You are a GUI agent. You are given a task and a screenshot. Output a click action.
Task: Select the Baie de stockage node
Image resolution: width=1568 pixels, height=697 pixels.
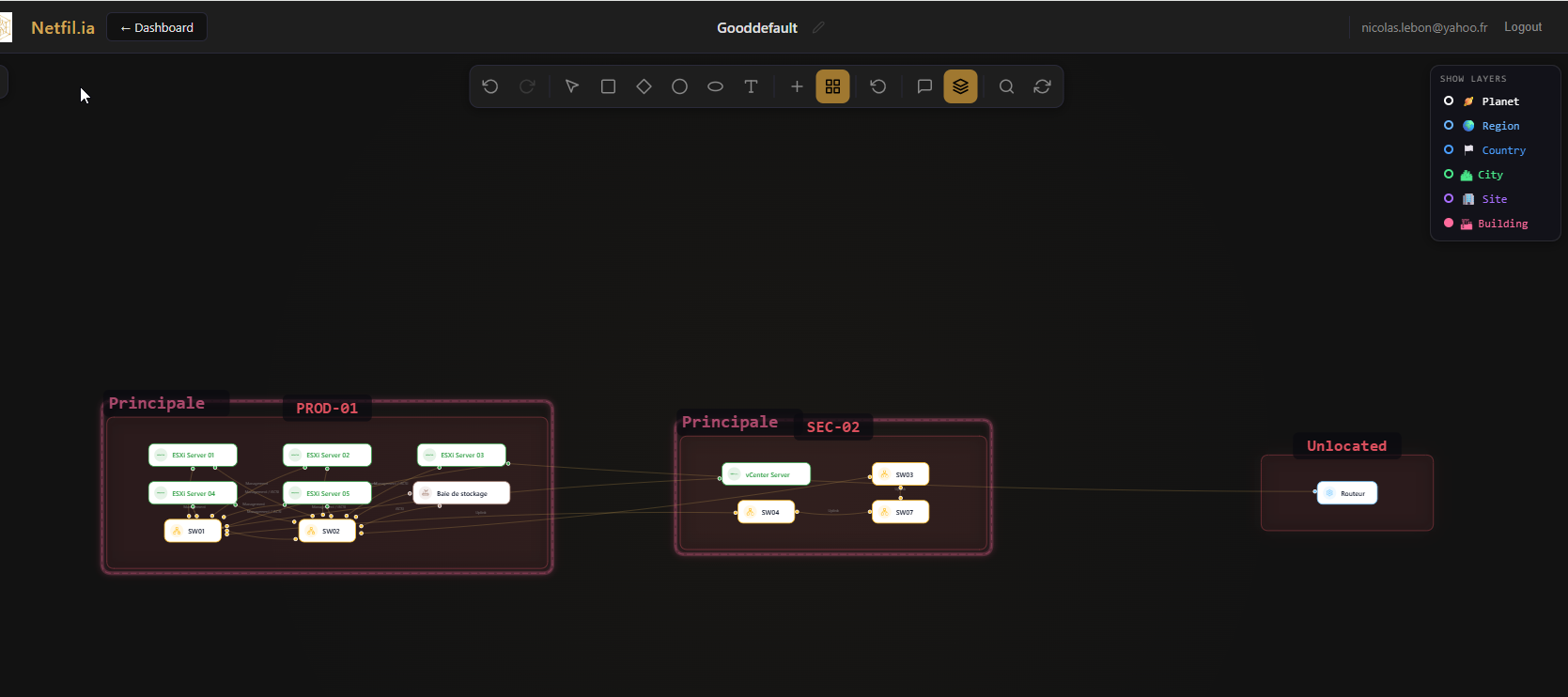461,493
